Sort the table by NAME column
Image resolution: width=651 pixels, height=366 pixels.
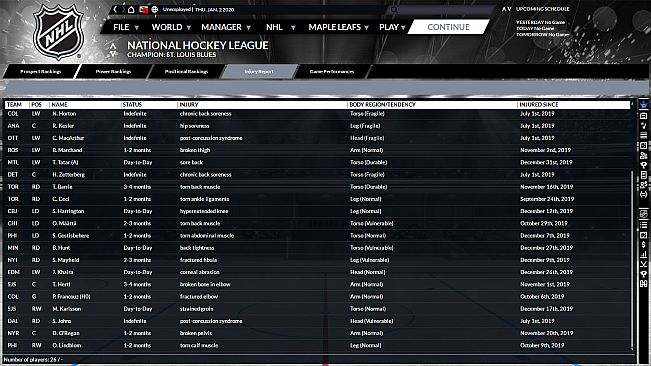coord(60,105)
